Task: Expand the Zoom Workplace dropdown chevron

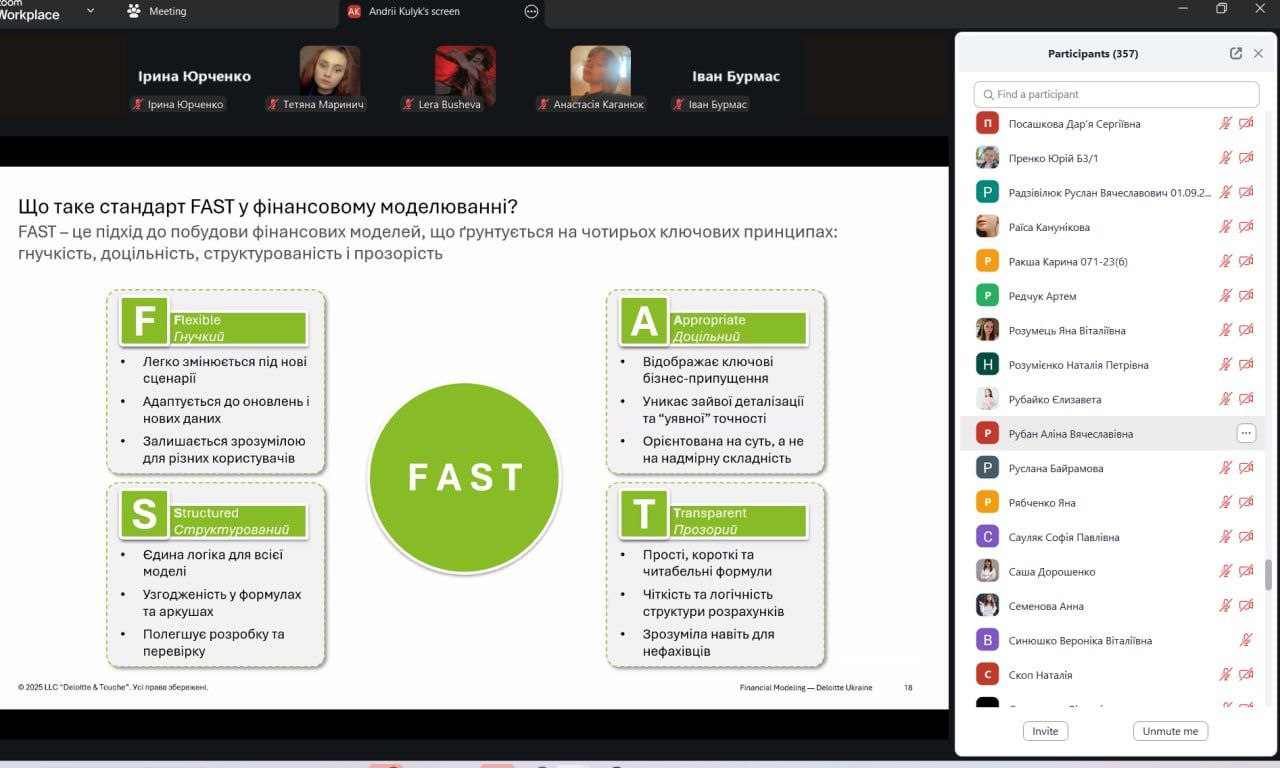Action: pyautogui.click(x=90, y=11)
